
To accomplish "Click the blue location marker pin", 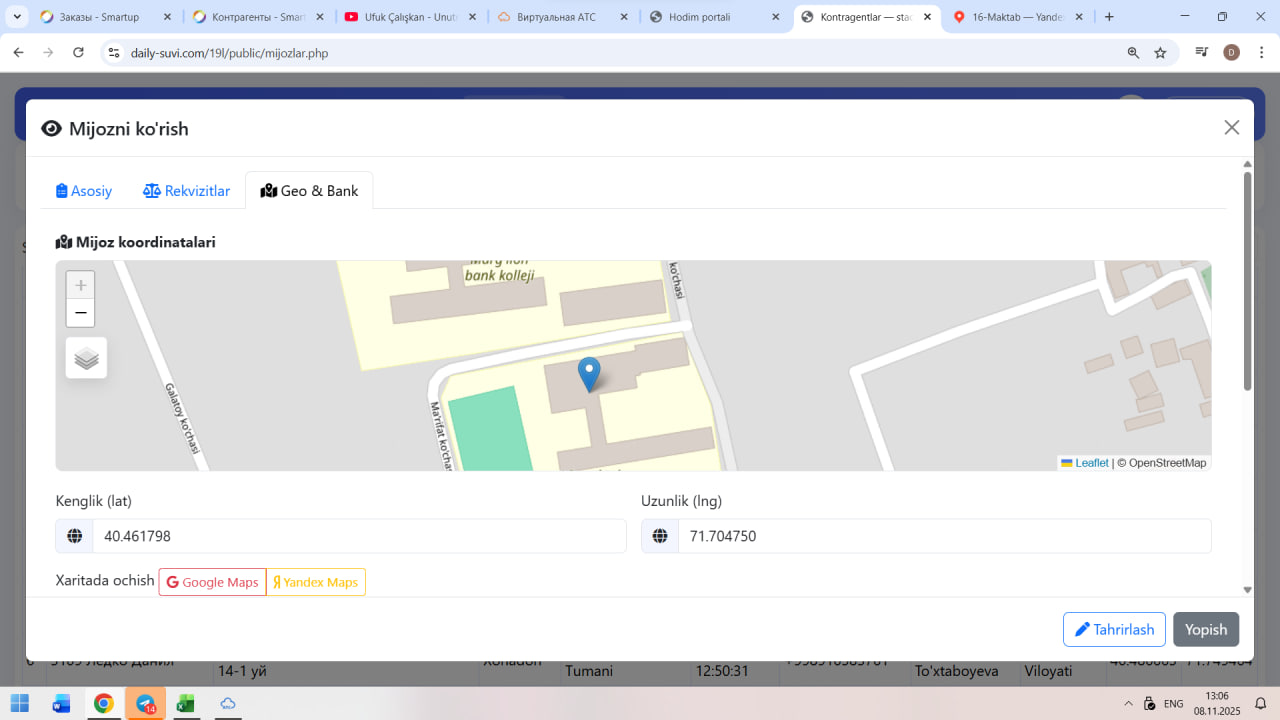I will pos(590,374).
